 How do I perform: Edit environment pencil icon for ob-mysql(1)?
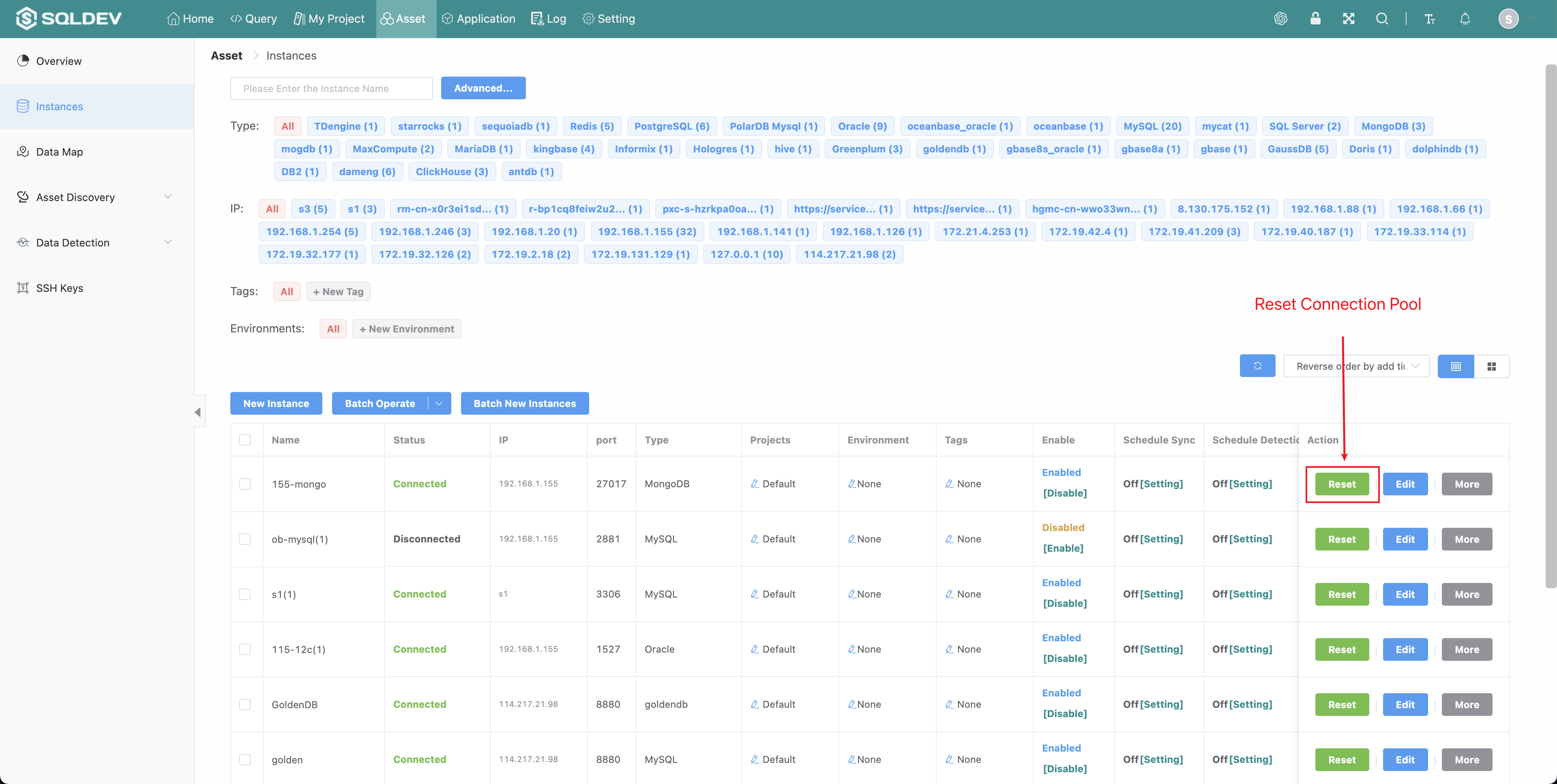[851, 539]
